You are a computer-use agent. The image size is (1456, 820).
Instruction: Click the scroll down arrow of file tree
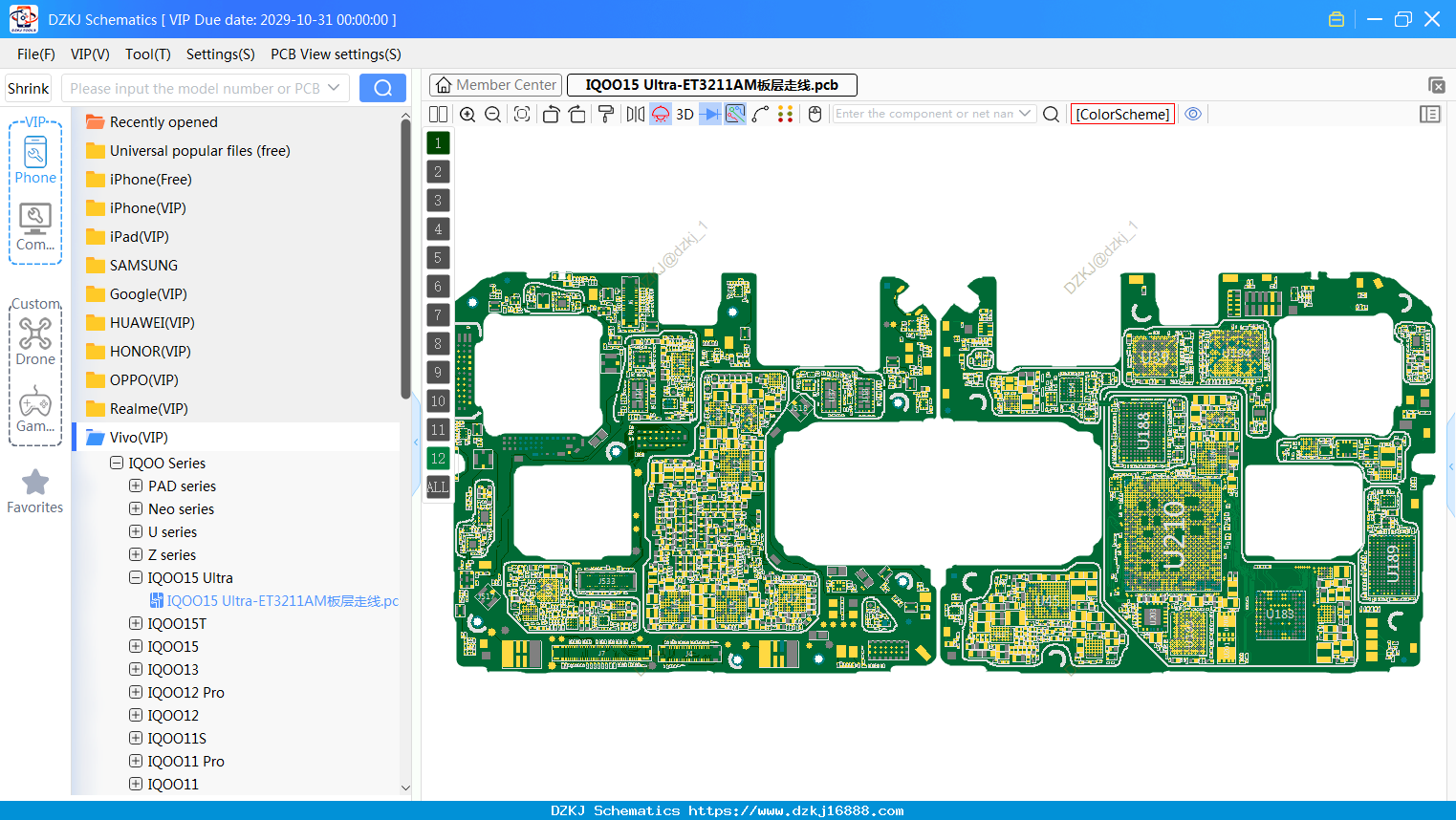click(x=405, y=788)
